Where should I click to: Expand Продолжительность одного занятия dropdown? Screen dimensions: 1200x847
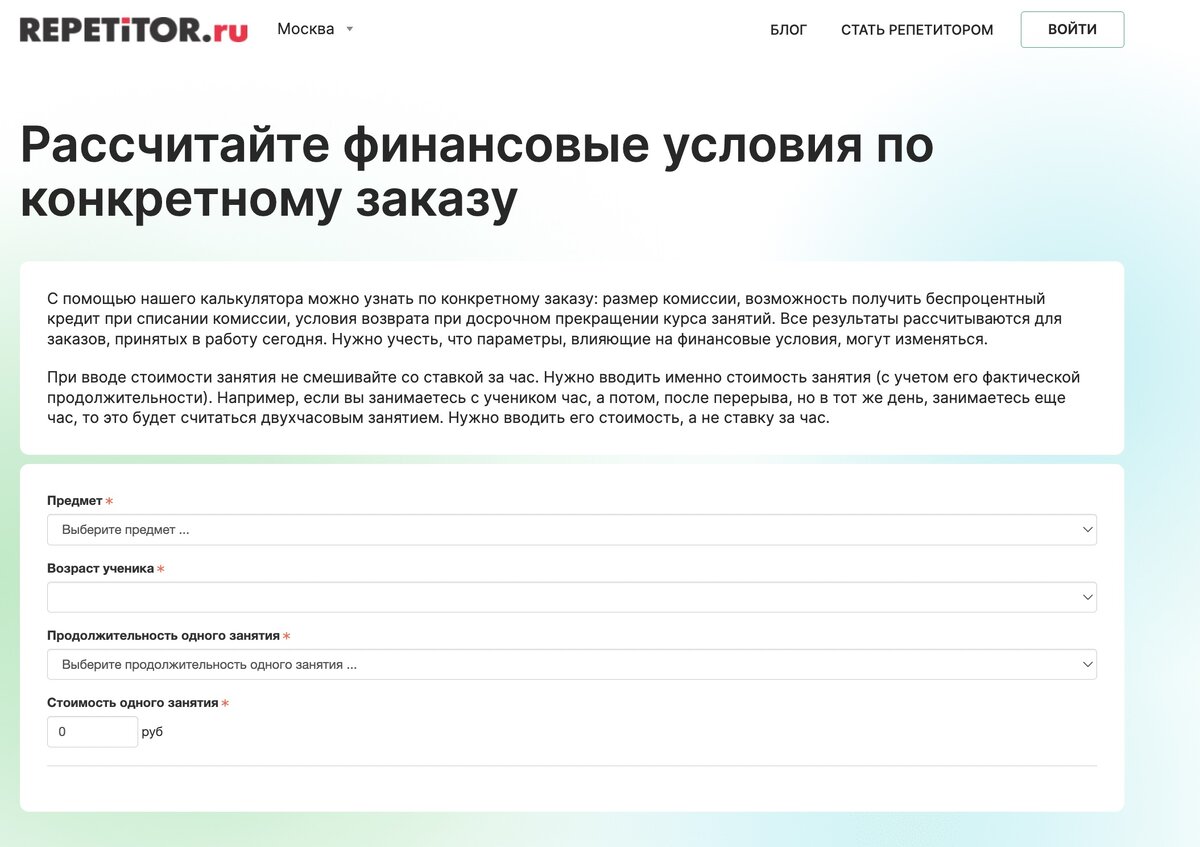click(572, 664)
